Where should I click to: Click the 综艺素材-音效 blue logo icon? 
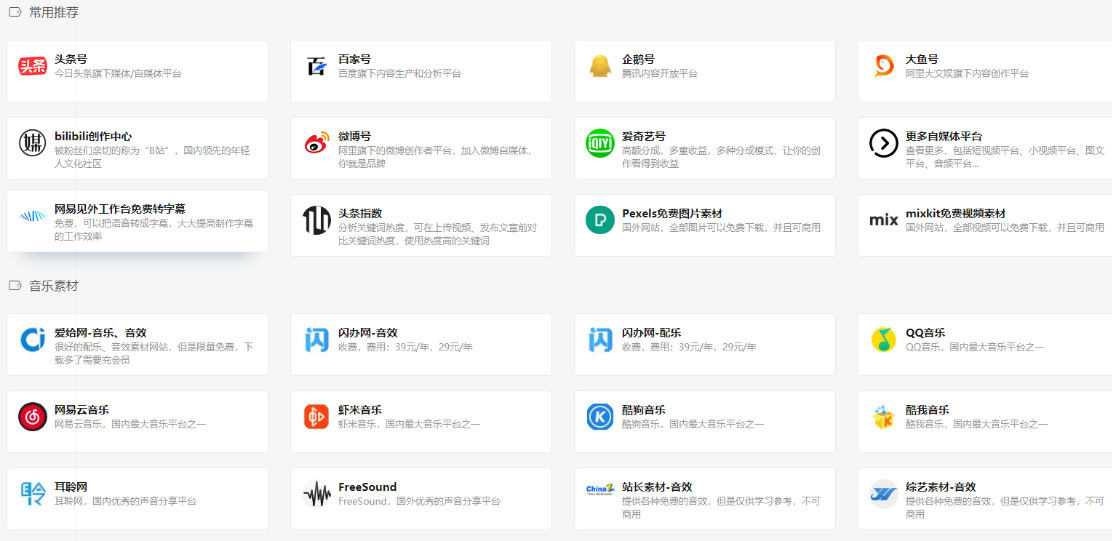pos(884,494)
